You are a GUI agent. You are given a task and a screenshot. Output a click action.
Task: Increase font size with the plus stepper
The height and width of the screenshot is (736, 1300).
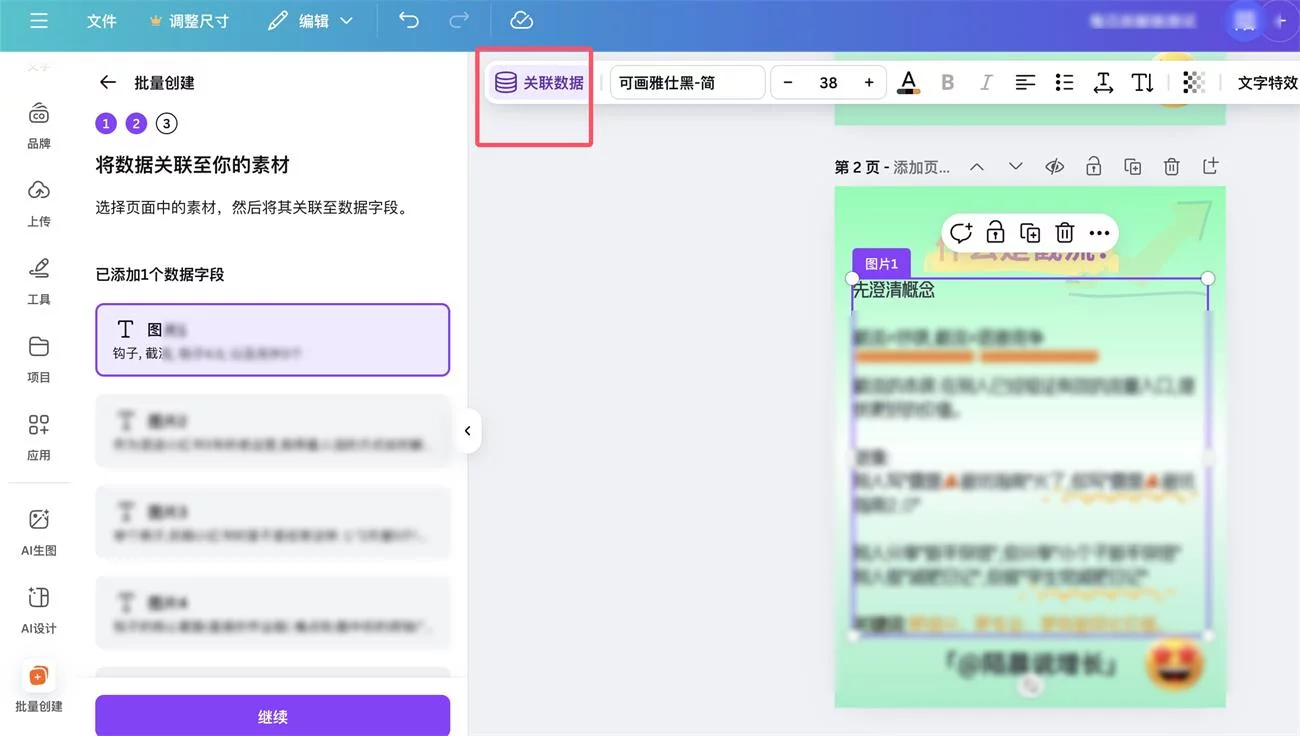868,82
